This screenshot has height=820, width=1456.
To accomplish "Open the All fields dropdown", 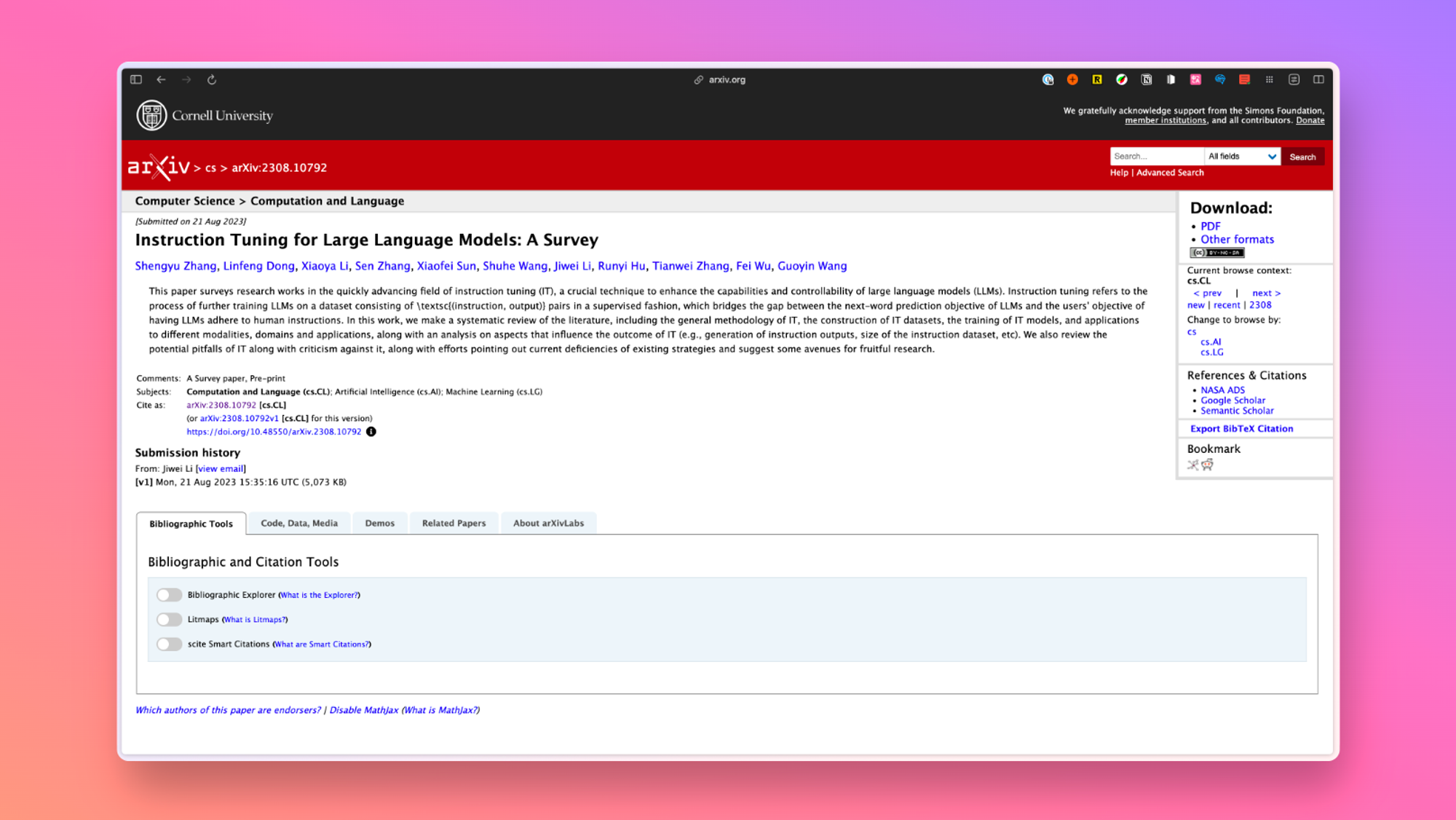I will tap(1242, 157).
